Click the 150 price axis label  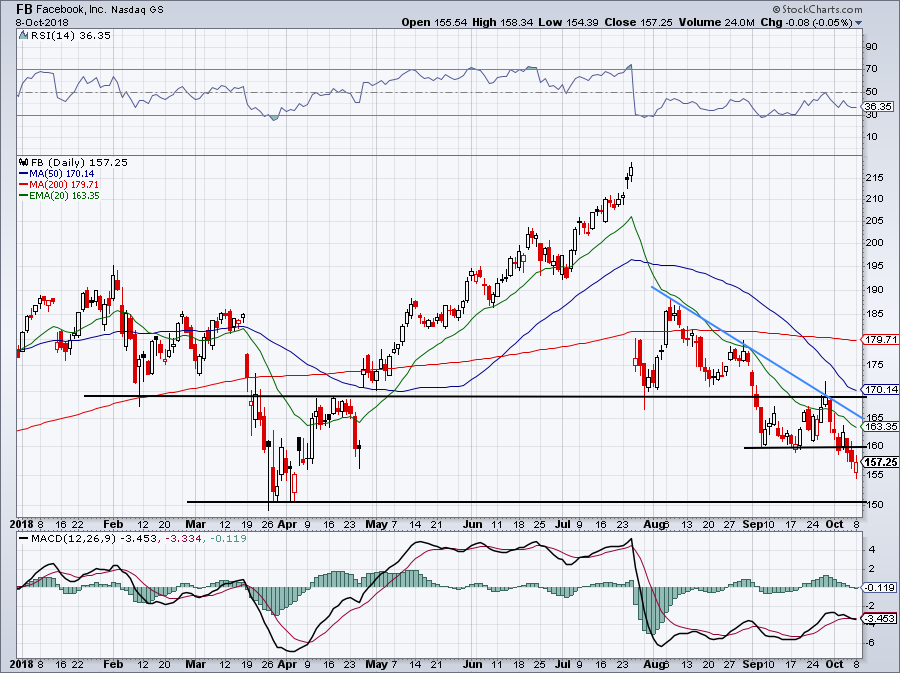pos(874,504)
